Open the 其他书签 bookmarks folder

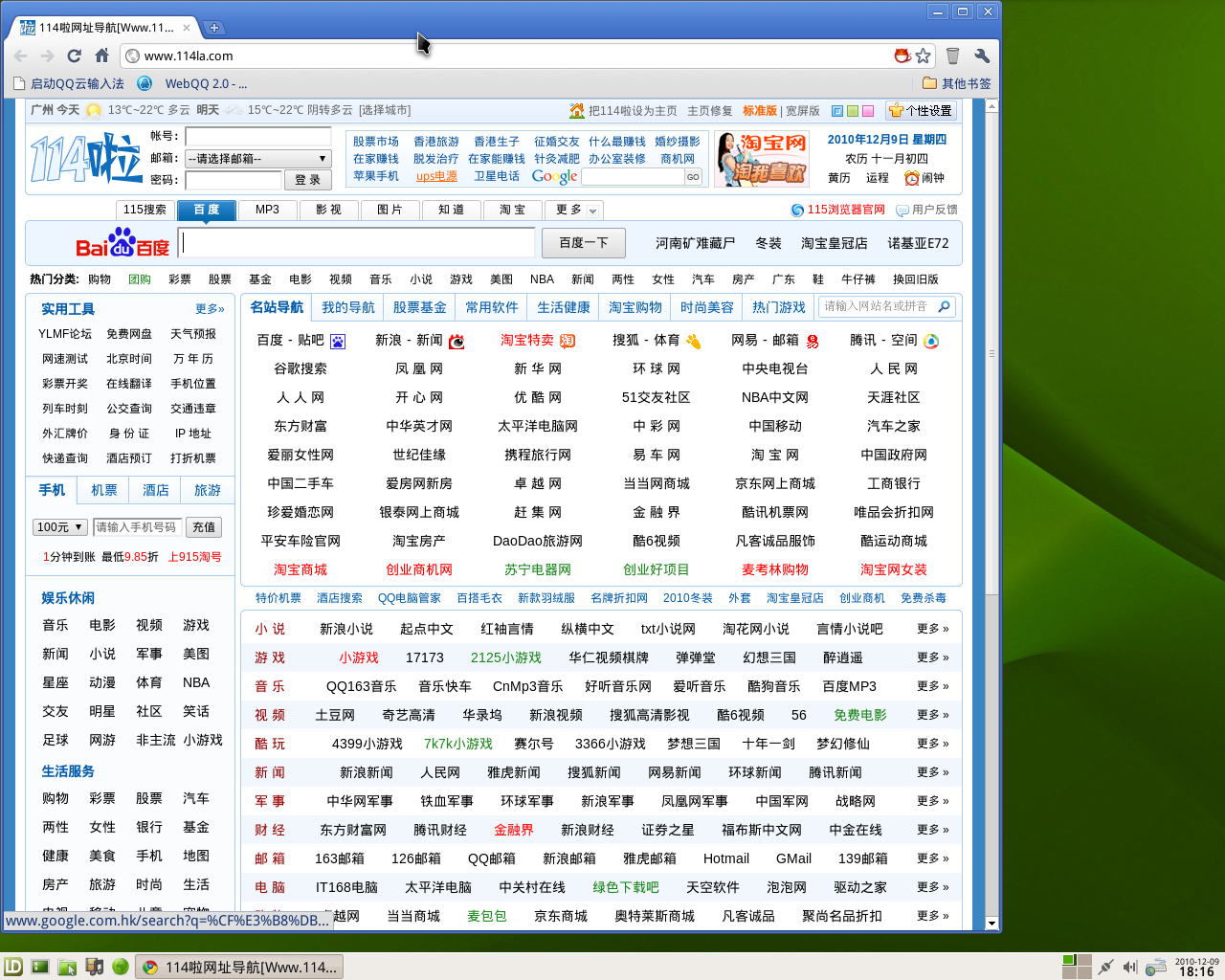click(956, 83)
